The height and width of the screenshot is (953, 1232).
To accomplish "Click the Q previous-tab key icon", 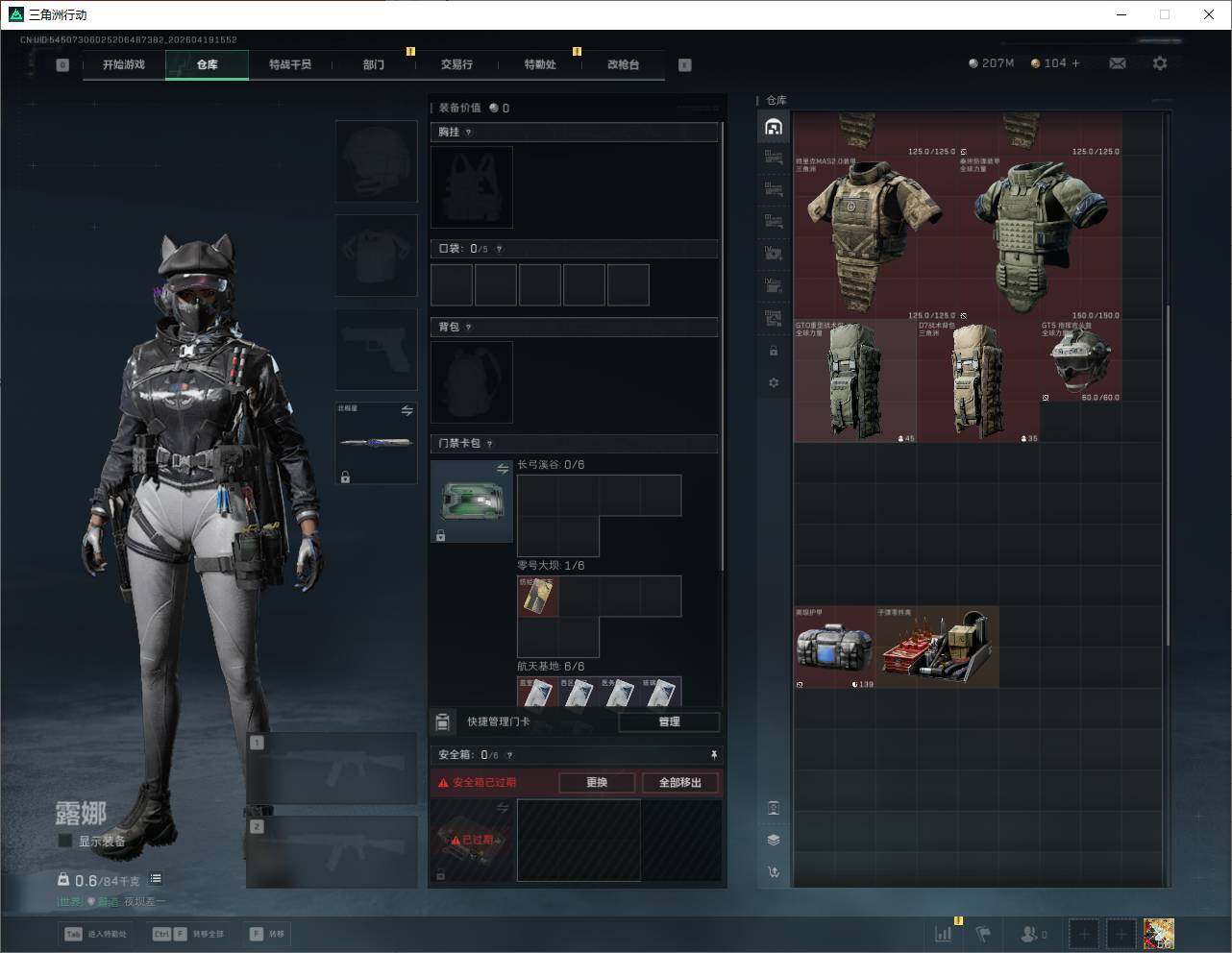I will tap(62, 65).
